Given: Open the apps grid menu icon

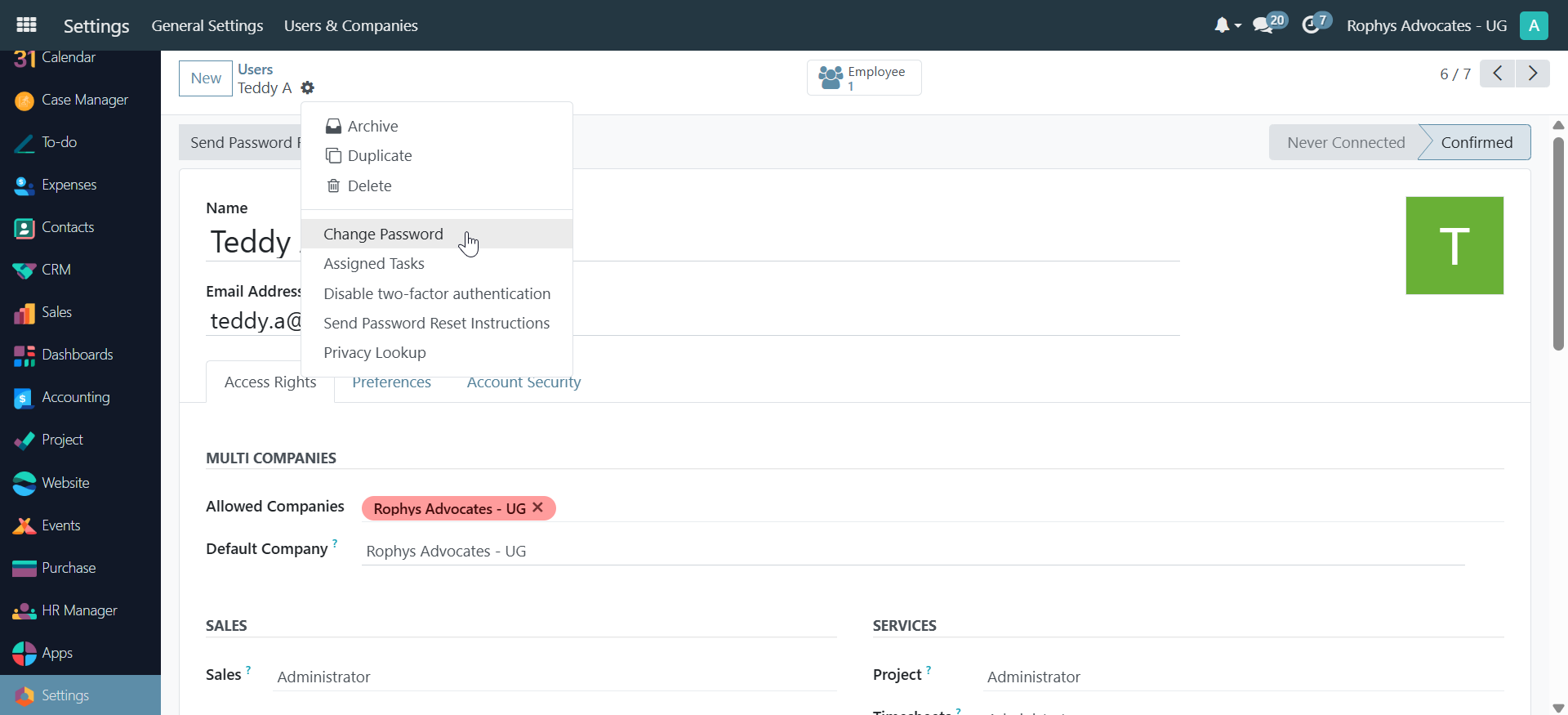Looking at the screenshot, I should (26, 25).
